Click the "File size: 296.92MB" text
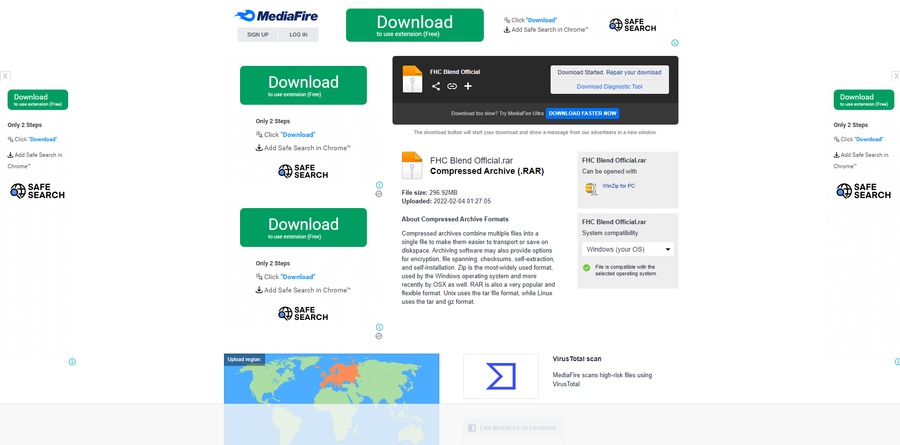This screenshot has width=900, height=445. [x=429, y=192]
